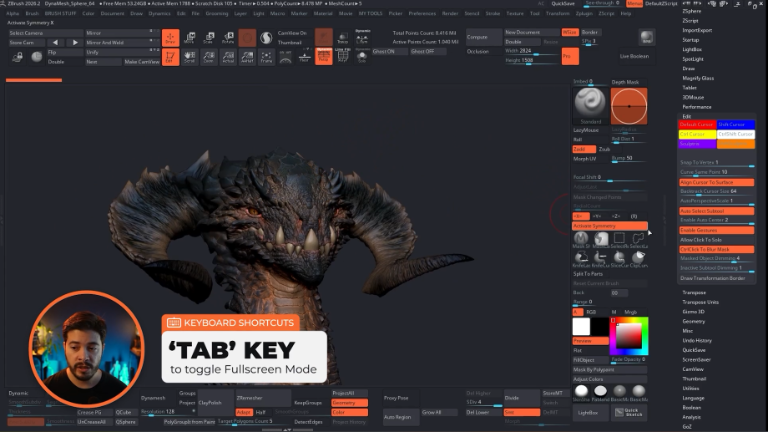
Task: Toggle Auto Select Subtool
Action: [x=717, y=211]
